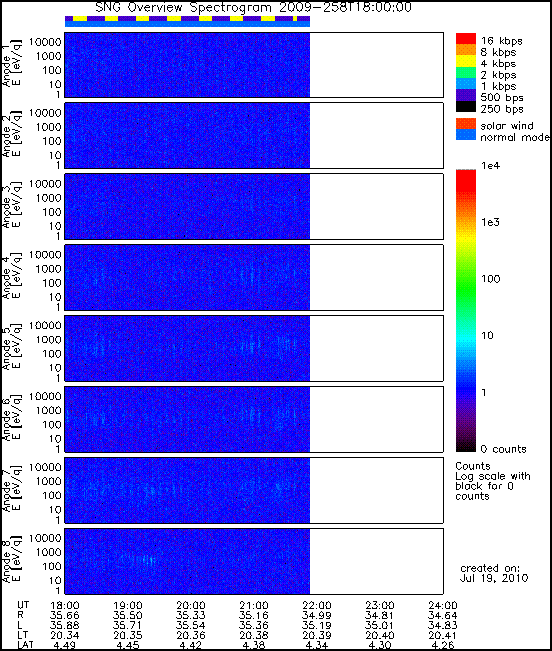Click the black 250 bps legend swatch

pyautogui.click(x=466, y=106)
